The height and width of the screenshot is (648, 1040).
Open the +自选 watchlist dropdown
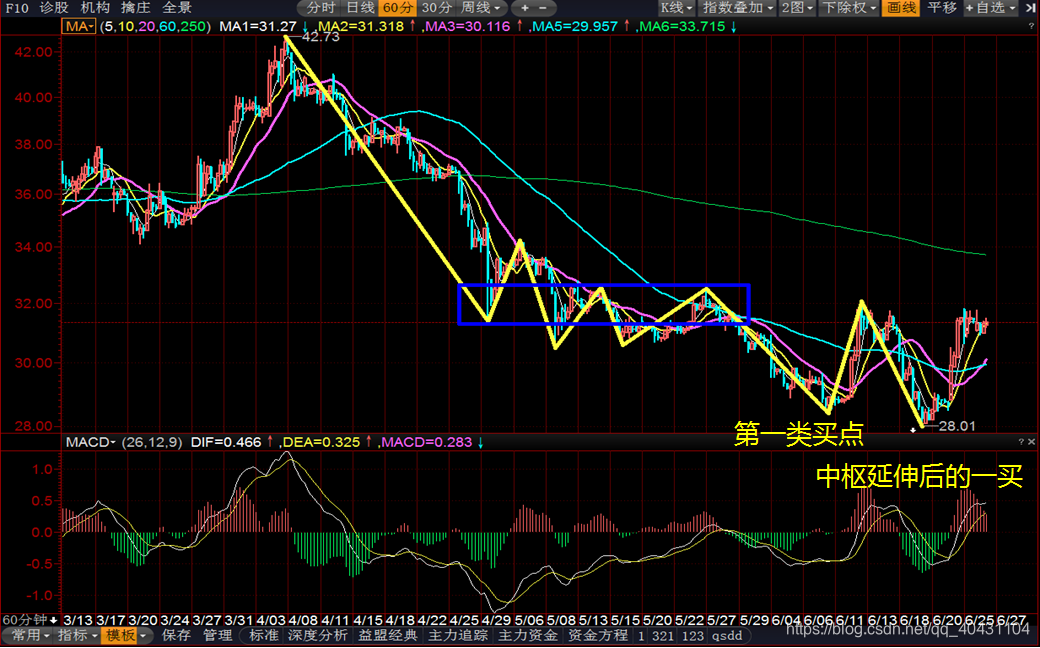[x=990, y=8]
